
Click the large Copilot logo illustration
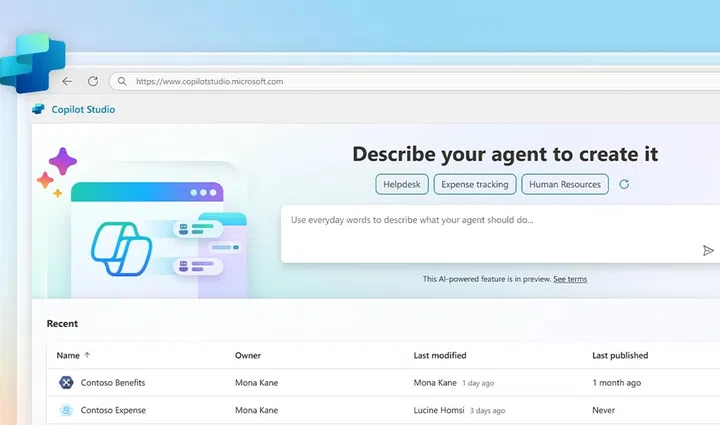(121, 249)
